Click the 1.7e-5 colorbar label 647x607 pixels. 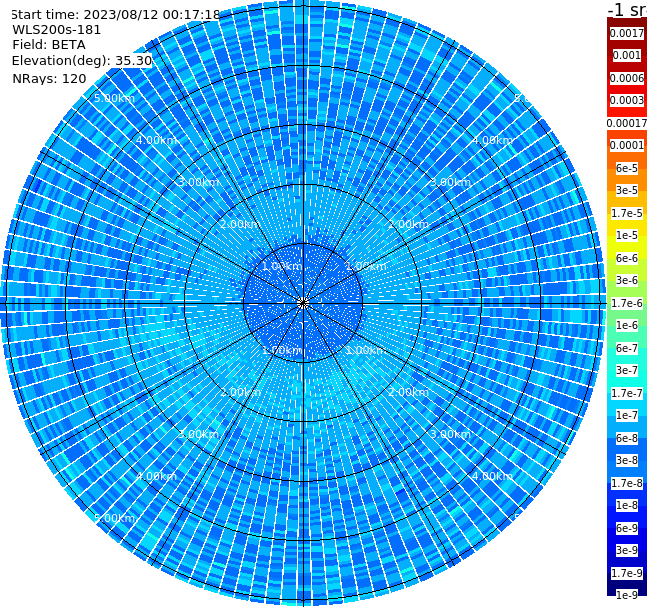[x=627, y=213]
